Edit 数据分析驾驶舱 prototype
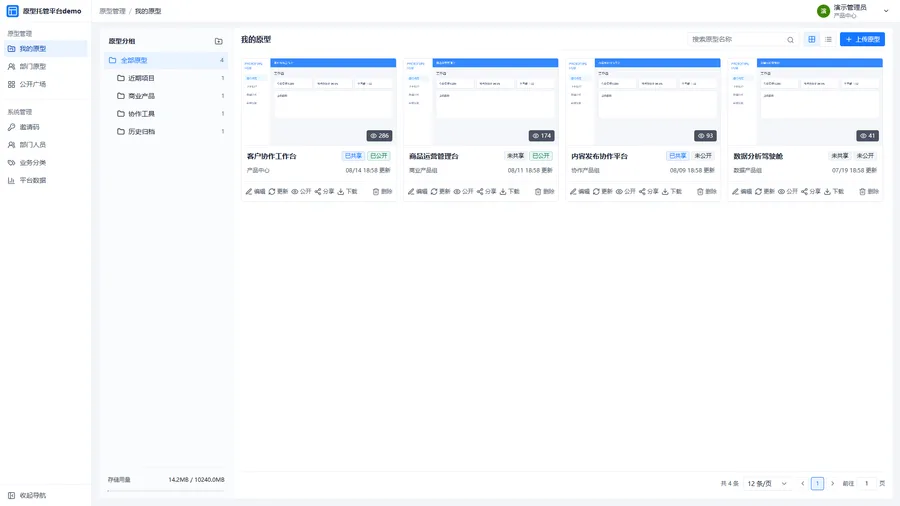 pyautogui.click(x=742, y=192)
